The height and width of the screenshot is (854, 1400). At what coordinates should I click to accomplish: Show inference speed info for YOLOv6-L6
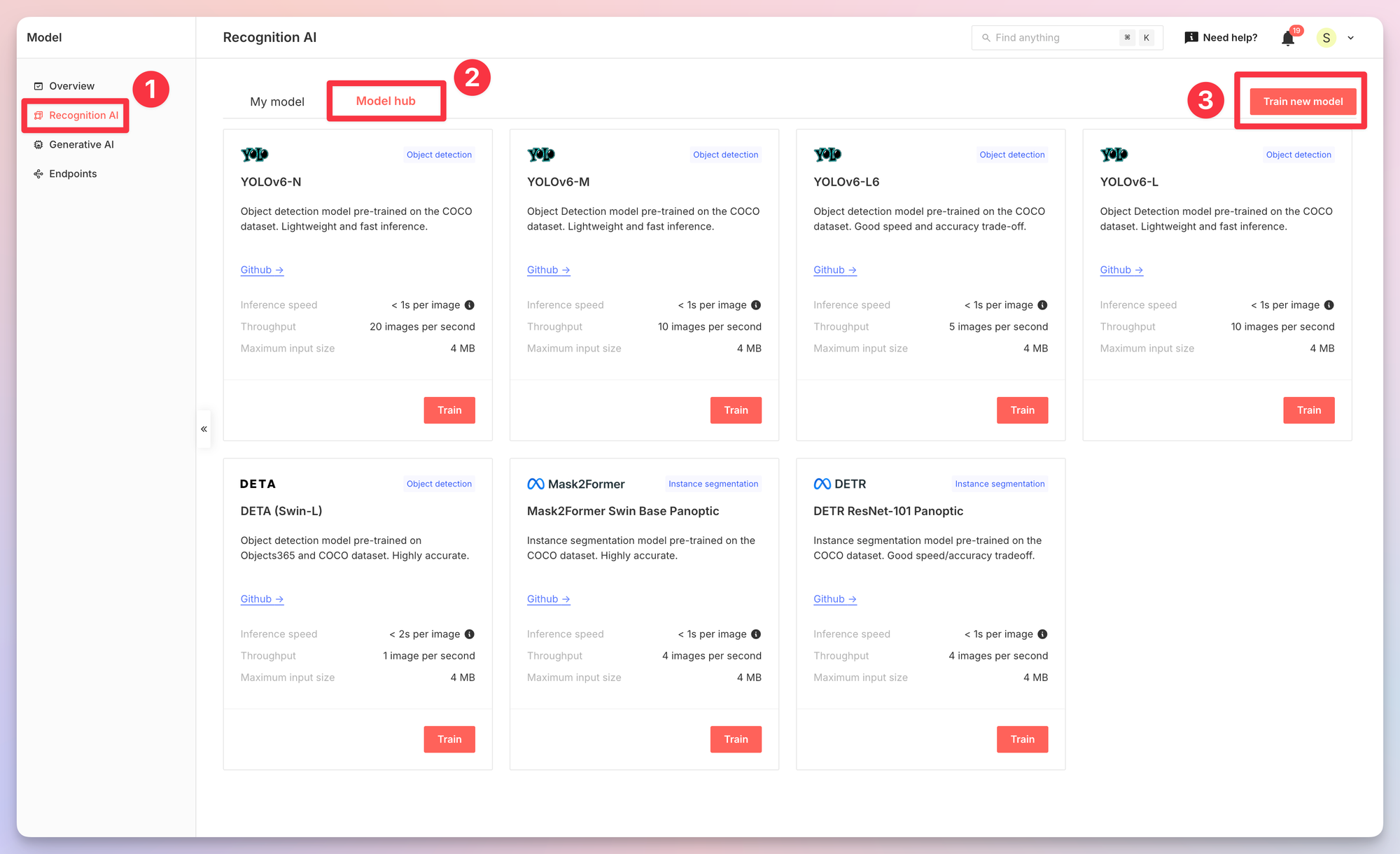1042,305
